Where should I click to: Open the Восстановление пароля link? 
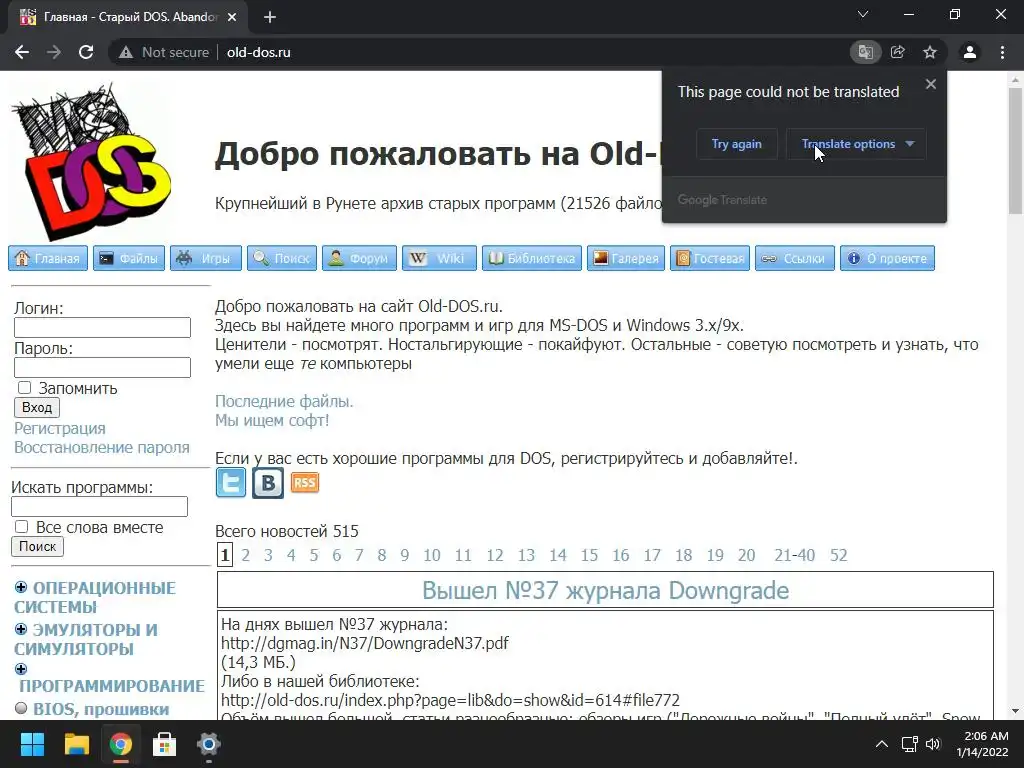coord(102,447)
